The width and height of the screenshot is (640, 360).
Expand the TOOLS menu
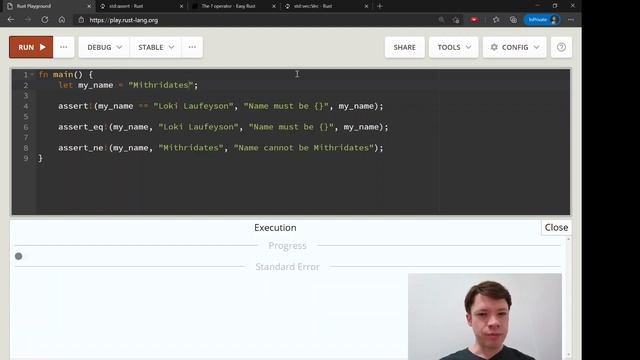click(x=453, y=47)
